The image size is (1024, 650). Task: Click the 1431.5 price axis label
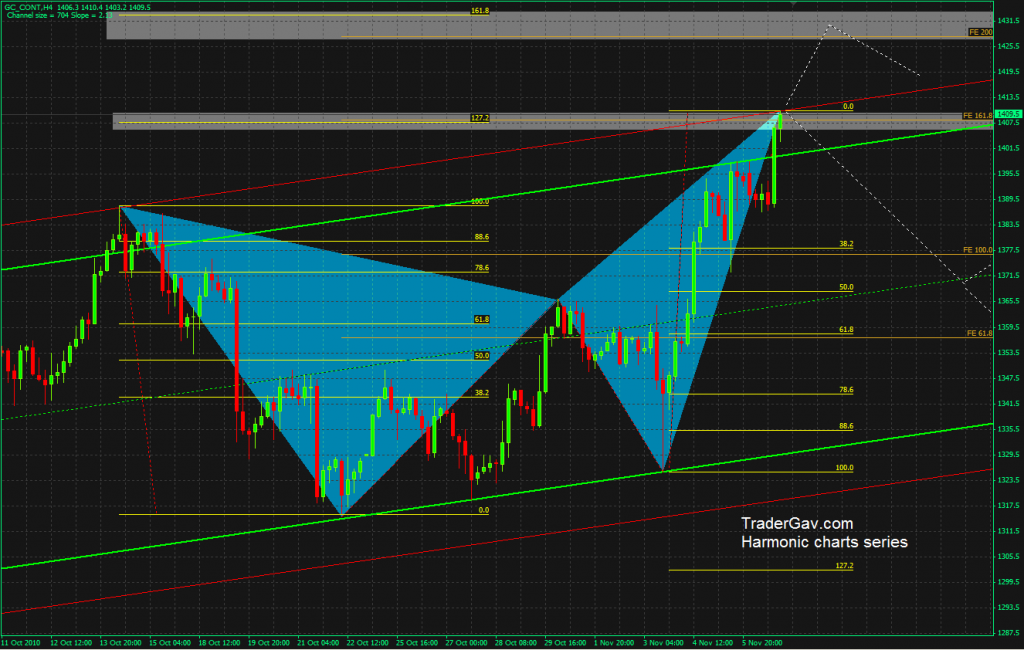click(1008, 20)
